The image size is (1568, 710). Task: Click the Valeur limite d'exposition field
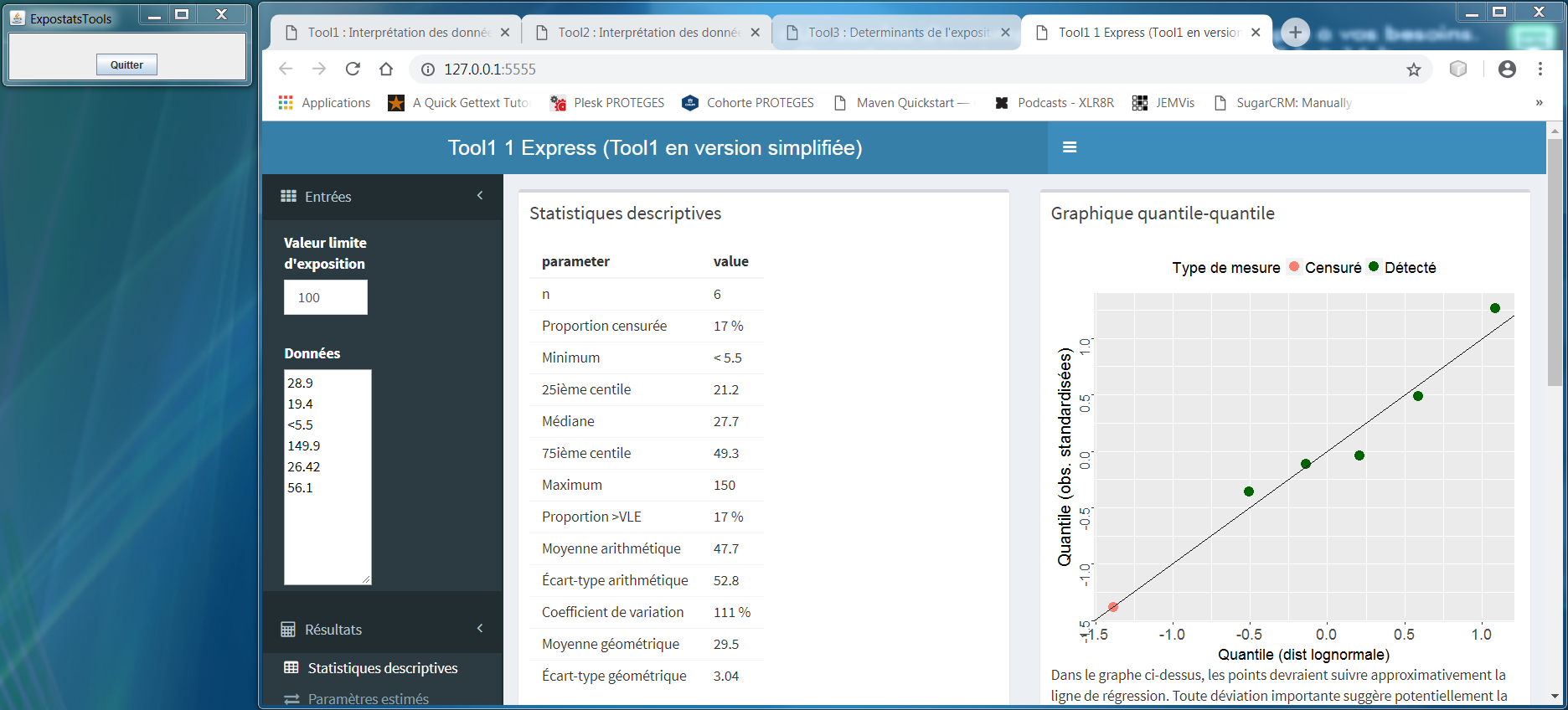(x=325, y=297)
